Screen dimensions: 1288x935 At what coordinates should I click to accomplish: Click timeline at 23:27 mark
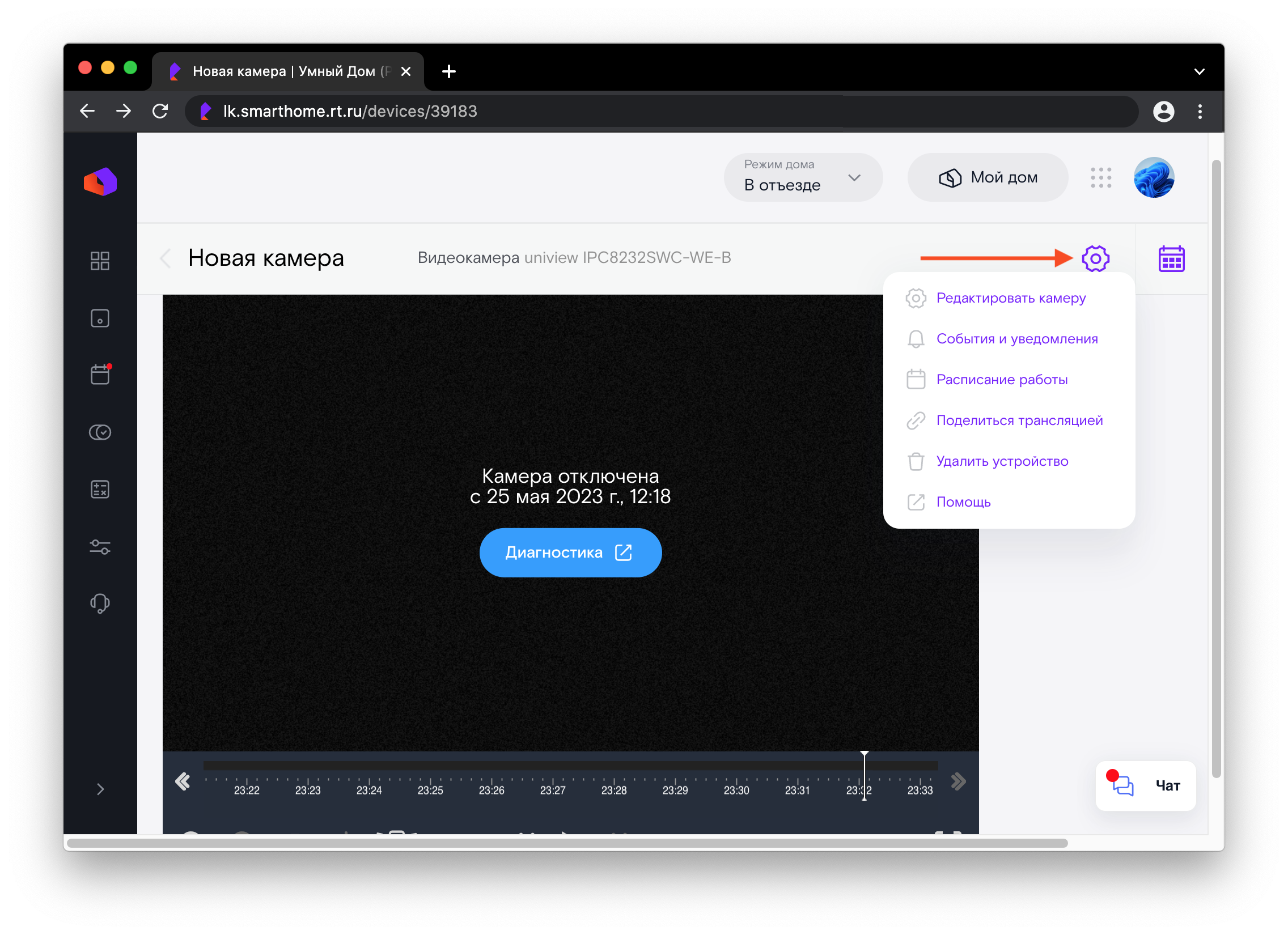coord(553,781)
